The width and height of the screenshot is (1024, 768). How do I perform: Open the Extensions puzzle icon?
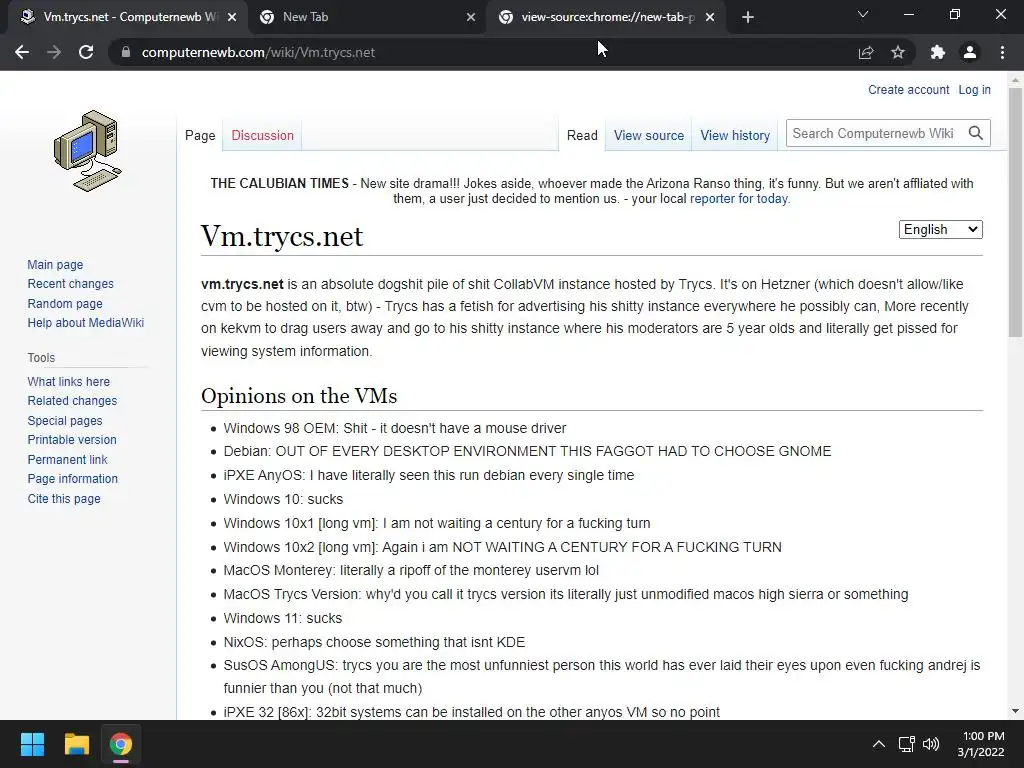(938, 52)
